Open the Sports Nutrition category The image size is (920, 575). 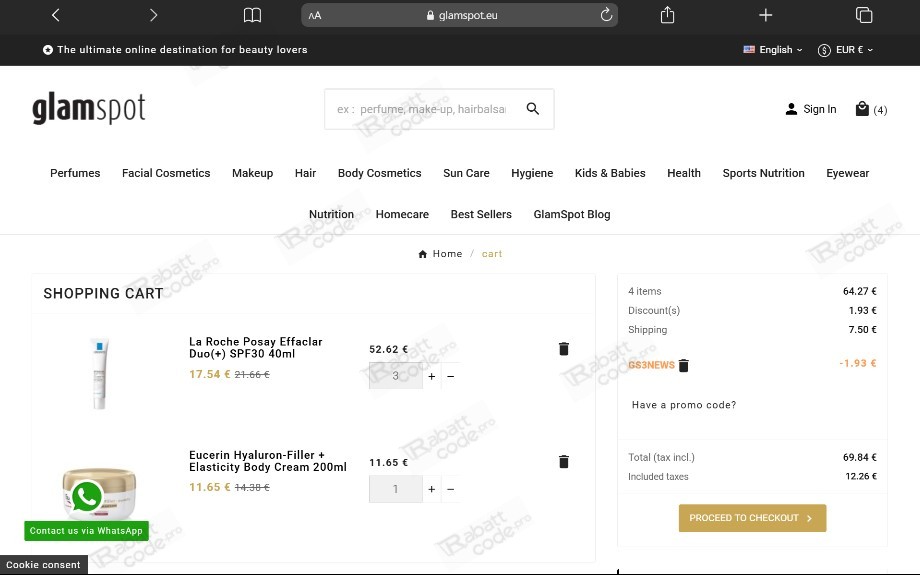coord(763,173)
